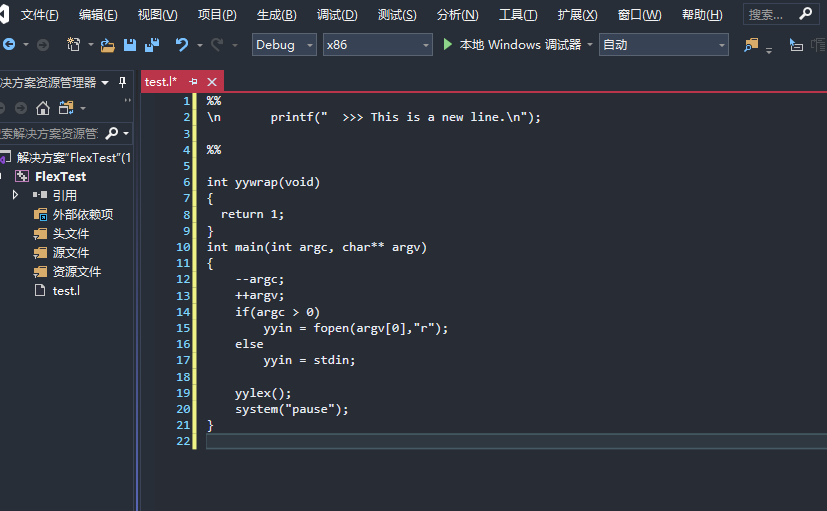Open the Debug configuration dropdown
827x511 pixels.
[284, 45]
